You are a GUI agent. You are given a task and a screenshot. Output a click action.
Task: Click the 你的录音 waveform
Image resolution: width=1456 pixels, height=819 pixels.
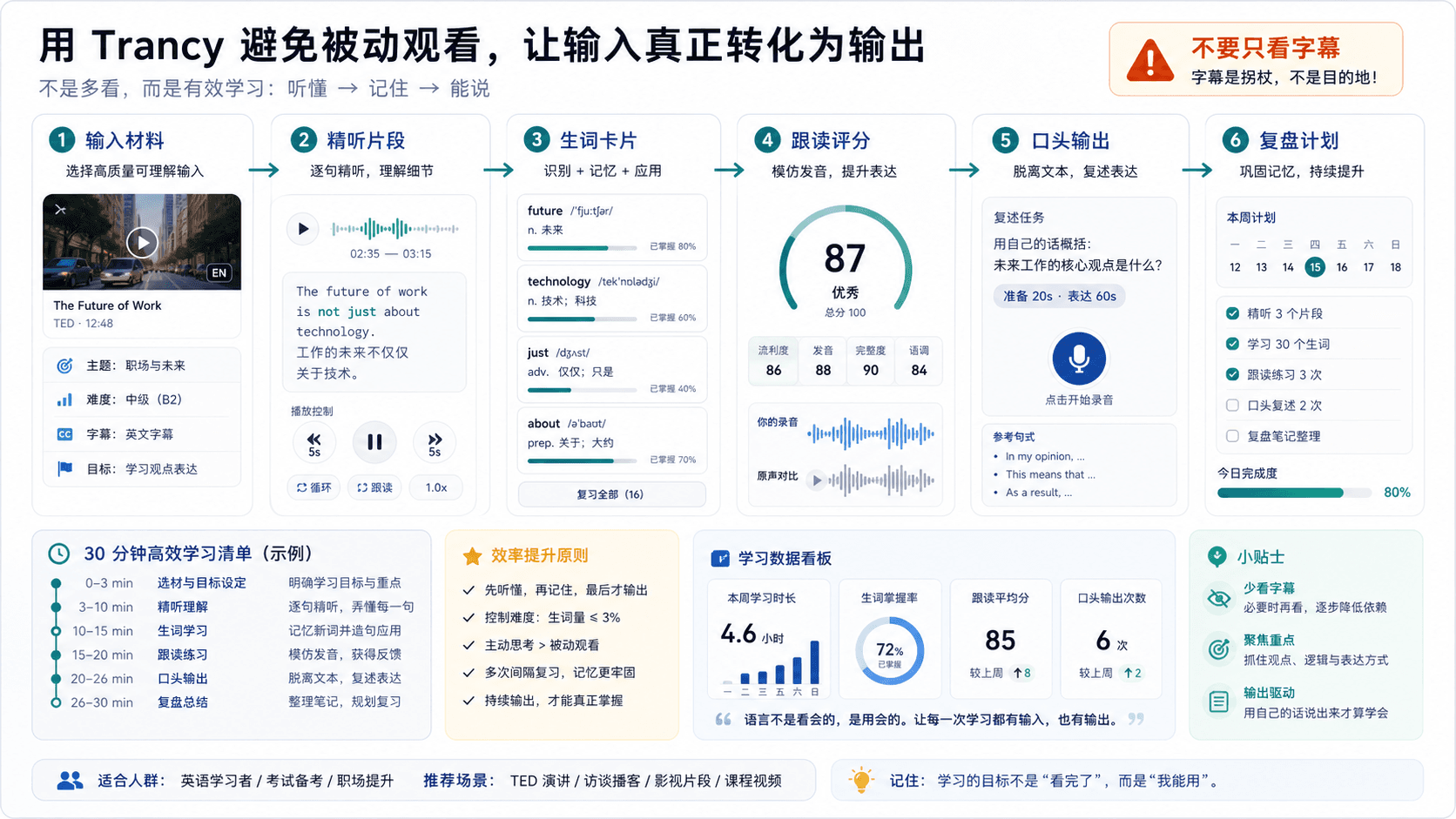(871, 433)
